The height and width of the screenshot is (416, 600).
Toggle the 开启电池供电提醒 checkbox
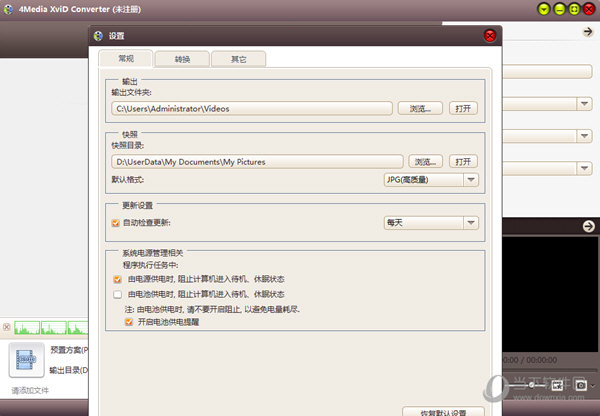tap(129, 322)
